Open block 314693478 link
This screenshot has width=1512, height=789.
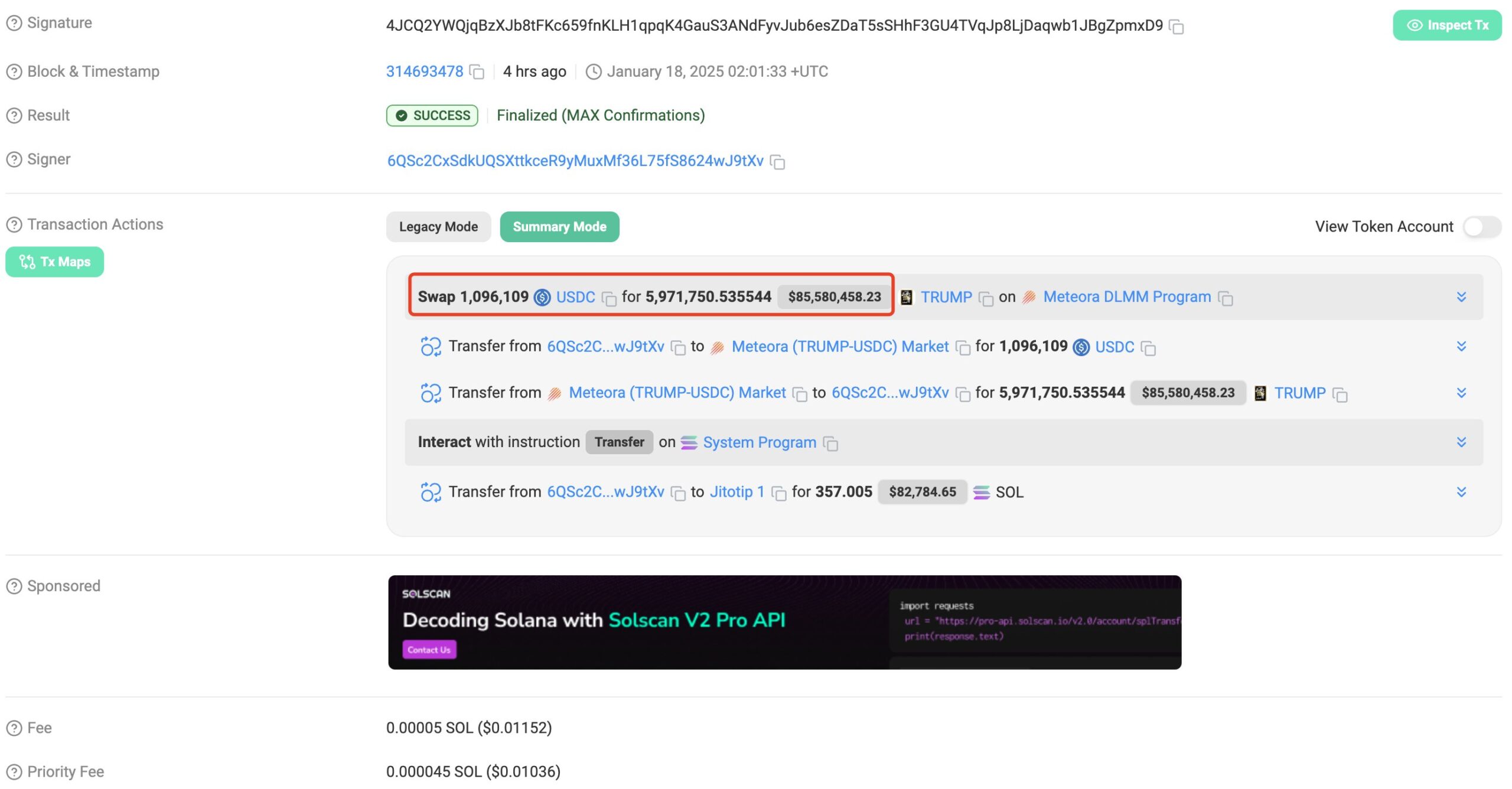(424, 71)
